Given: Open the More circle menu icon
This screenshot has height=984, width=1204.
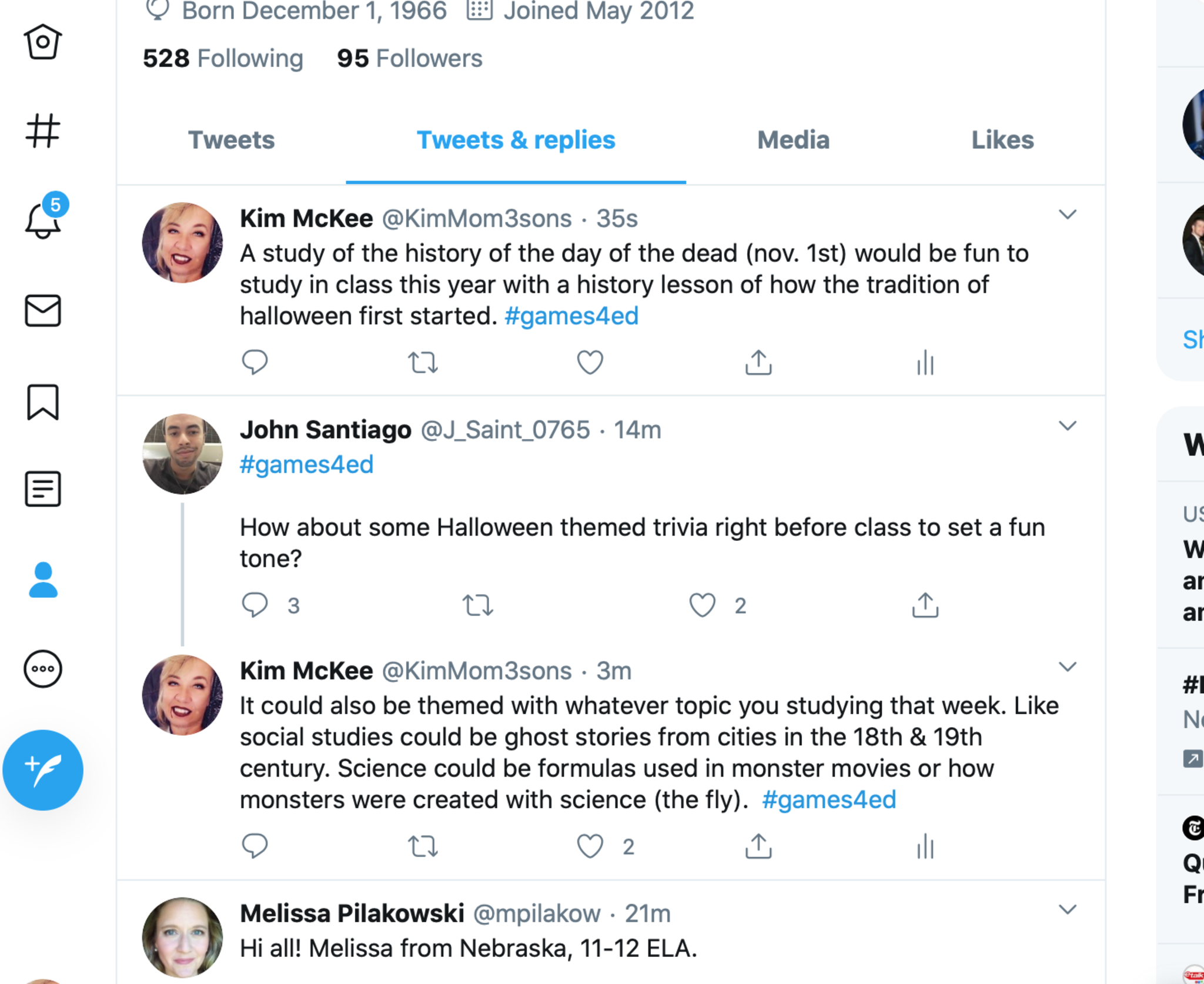Looking at the screenshot, I should pos(42,668).
